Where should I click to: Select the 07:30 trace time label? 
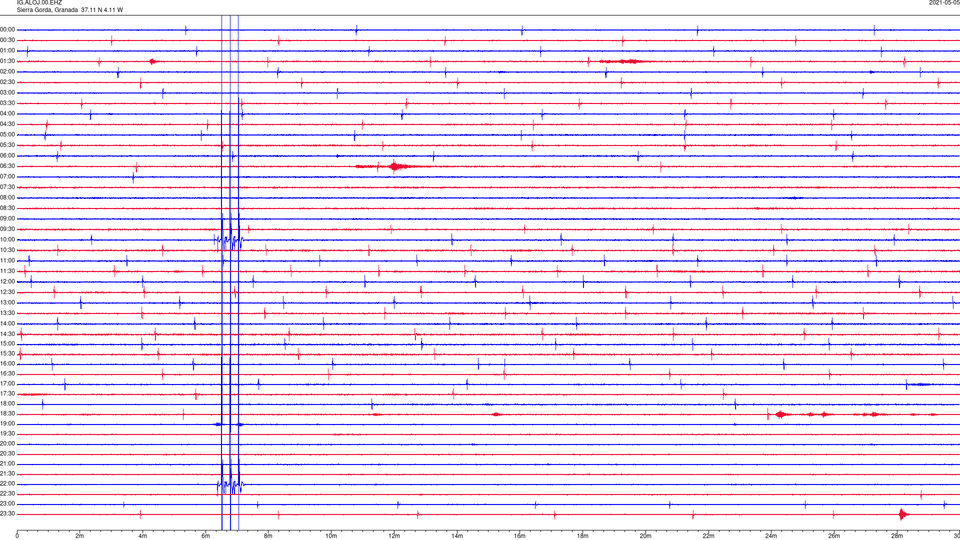(x=8, y=187)
